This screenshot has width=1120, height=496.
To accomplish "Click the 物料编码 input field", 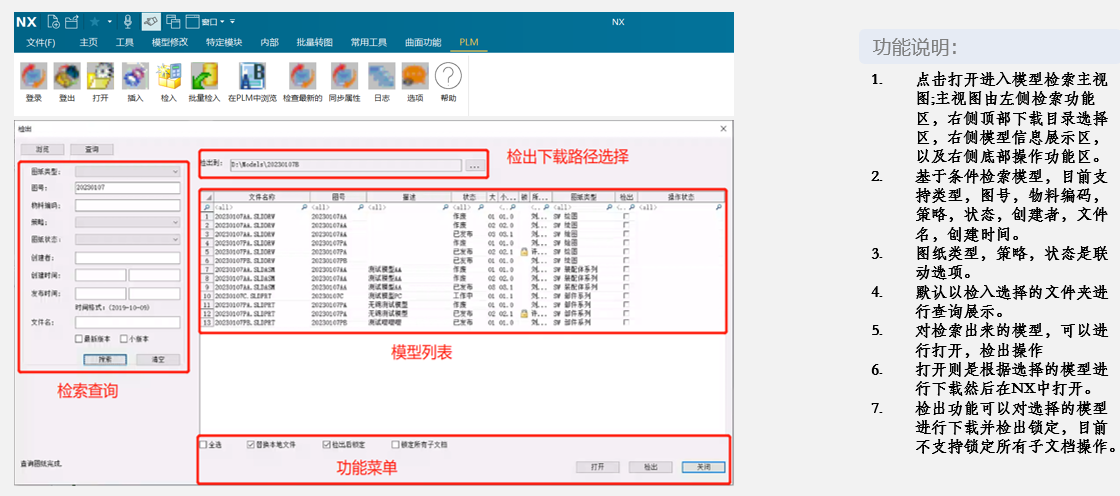I will click(x=128, y=205).
